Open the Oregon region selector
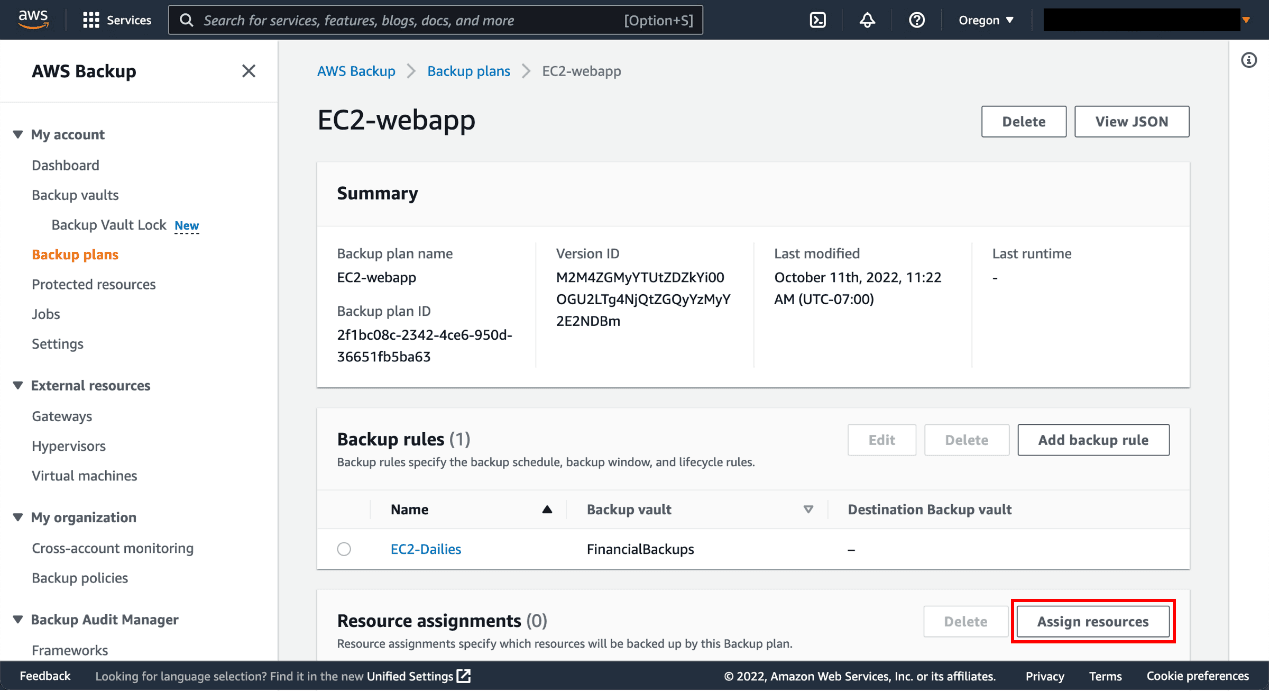The image size is (1269, 691). click(985, 19)
